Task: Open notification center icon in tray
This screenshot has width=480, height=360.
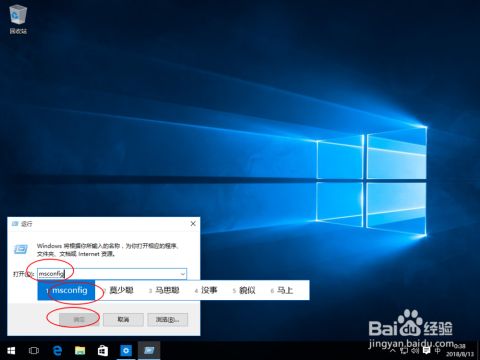Action: [x=426, y=351]
